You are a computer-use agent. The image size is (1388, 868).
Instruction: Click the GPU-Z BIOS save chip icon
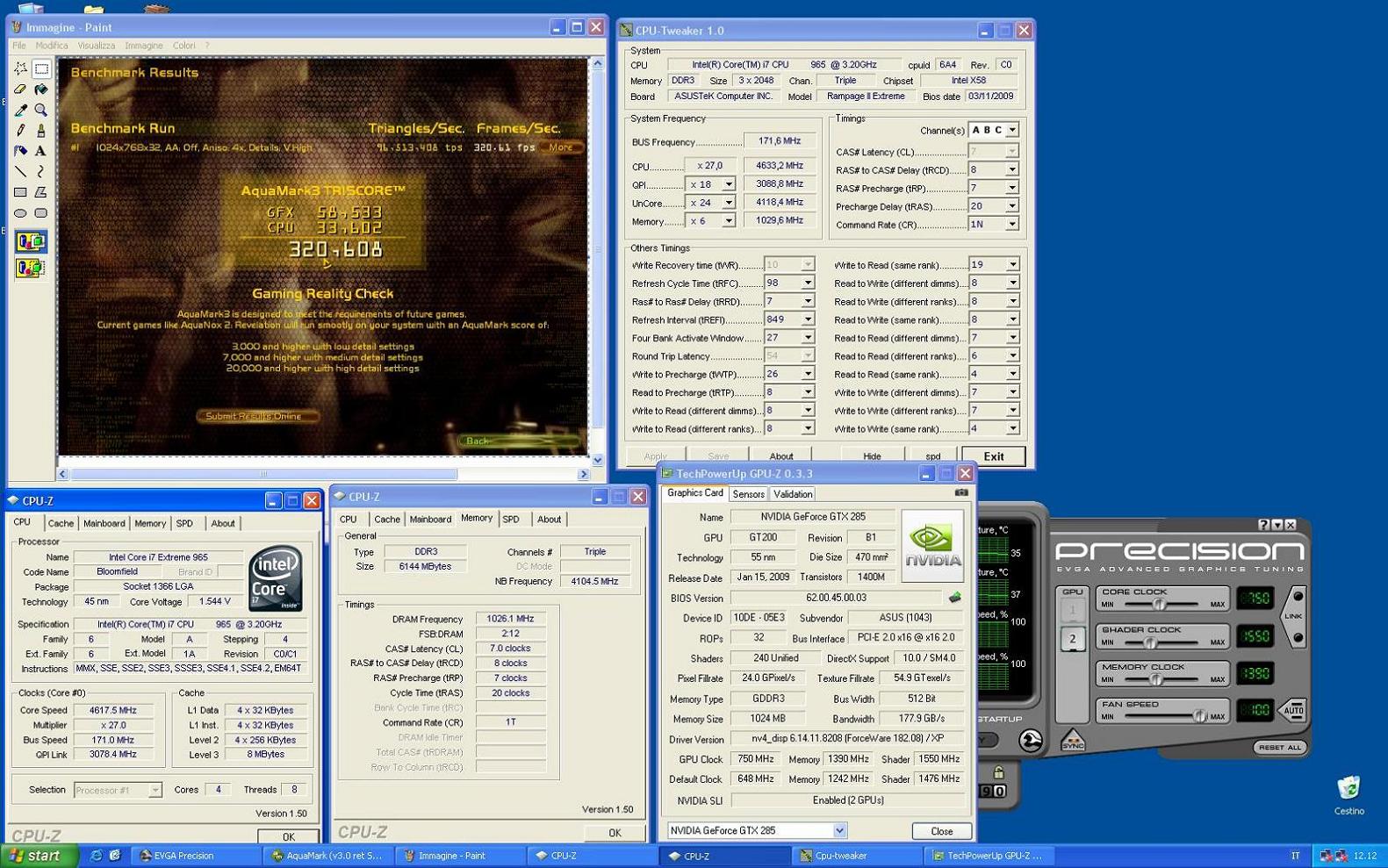[954, 598]
